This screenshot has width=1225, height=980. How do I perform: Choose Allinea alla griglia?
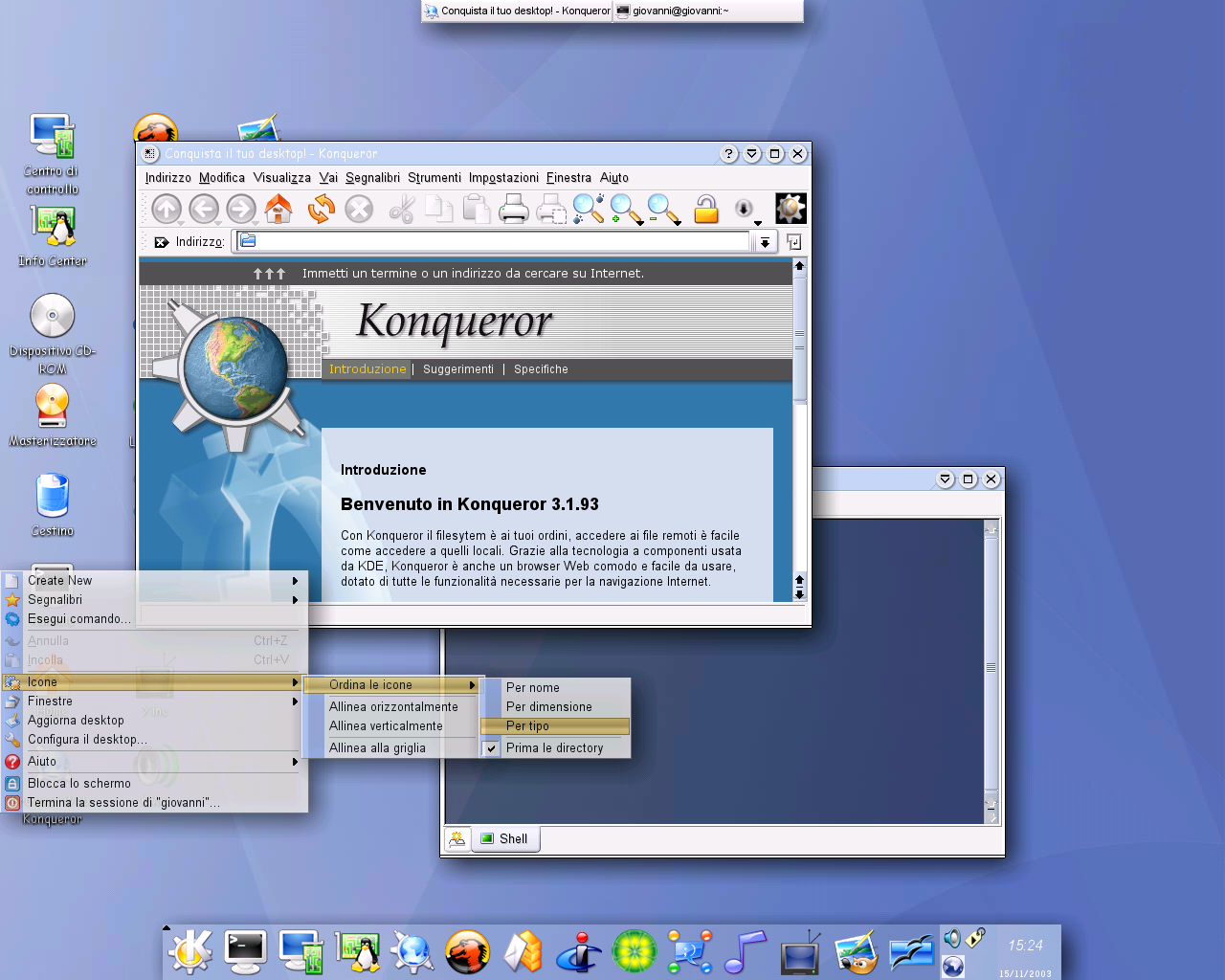pyautogui.click(x=390, y=748)
